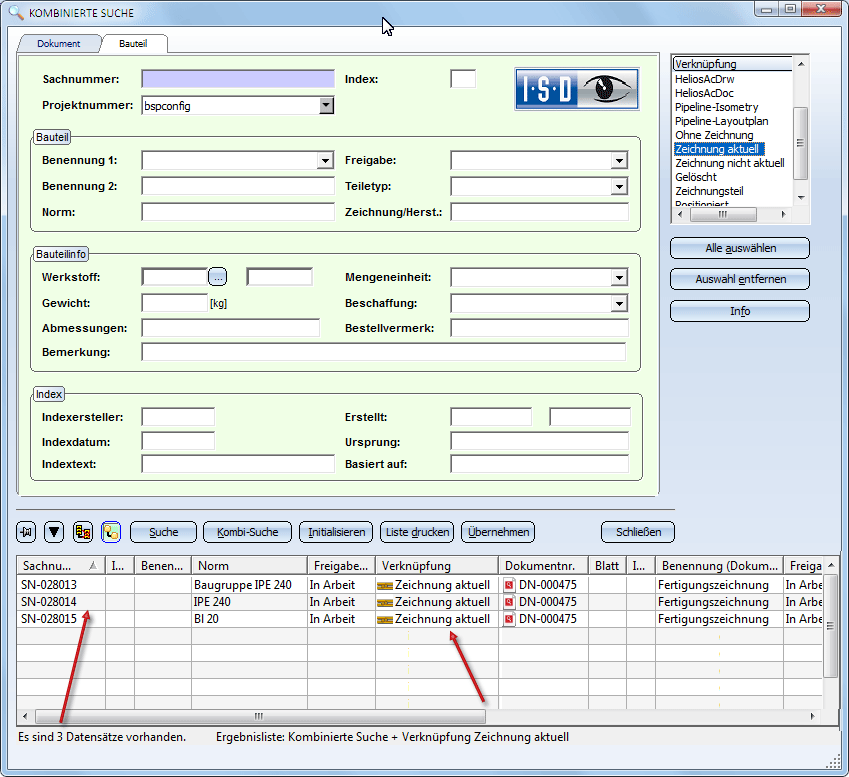Open material browser with the Werkstoff ellipsis button
Screen dimensions: 849x777
[219, 277]
